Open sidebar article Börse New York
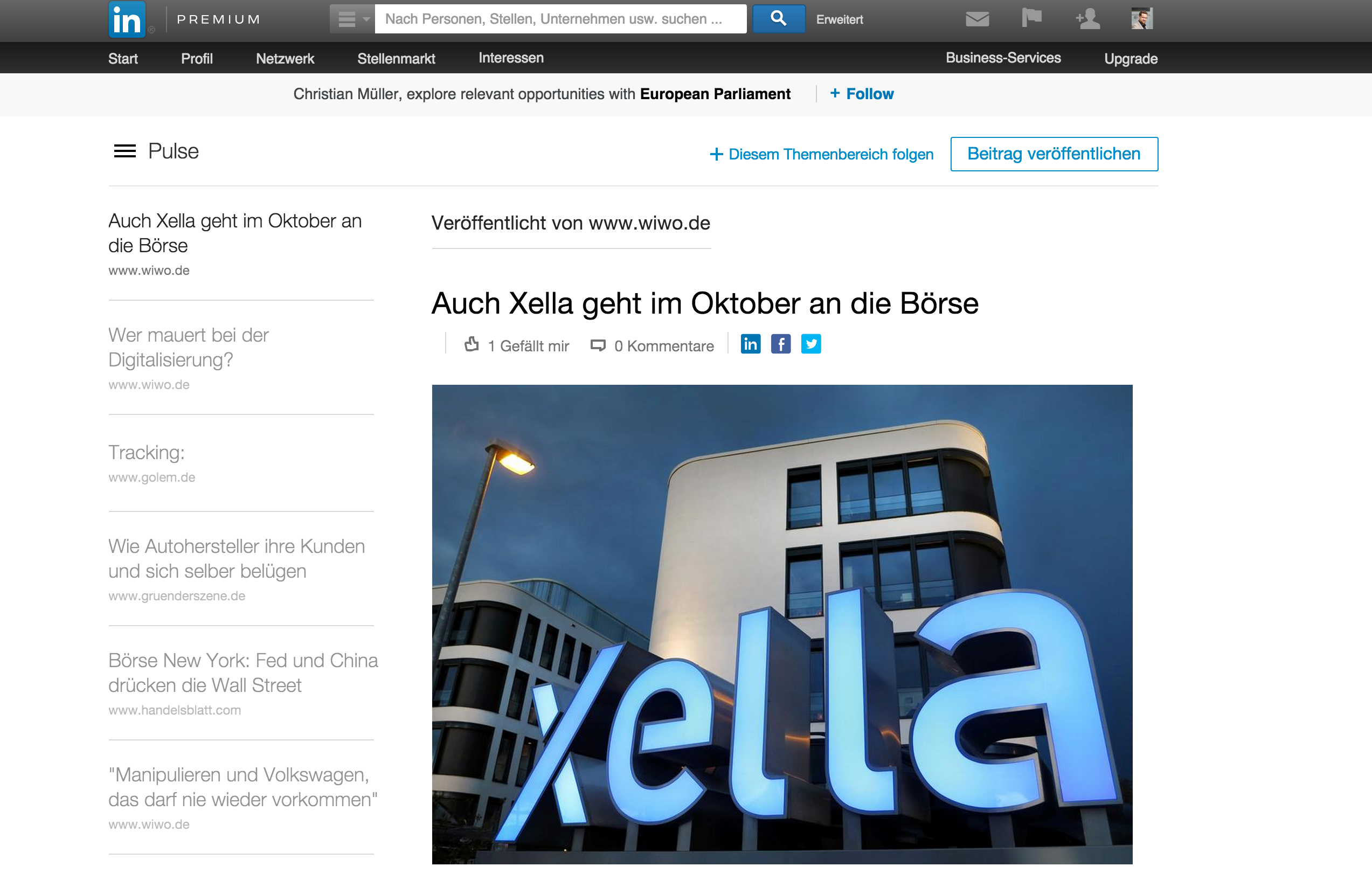Viewport: 1372px width, 873px height. click(243, 673)
